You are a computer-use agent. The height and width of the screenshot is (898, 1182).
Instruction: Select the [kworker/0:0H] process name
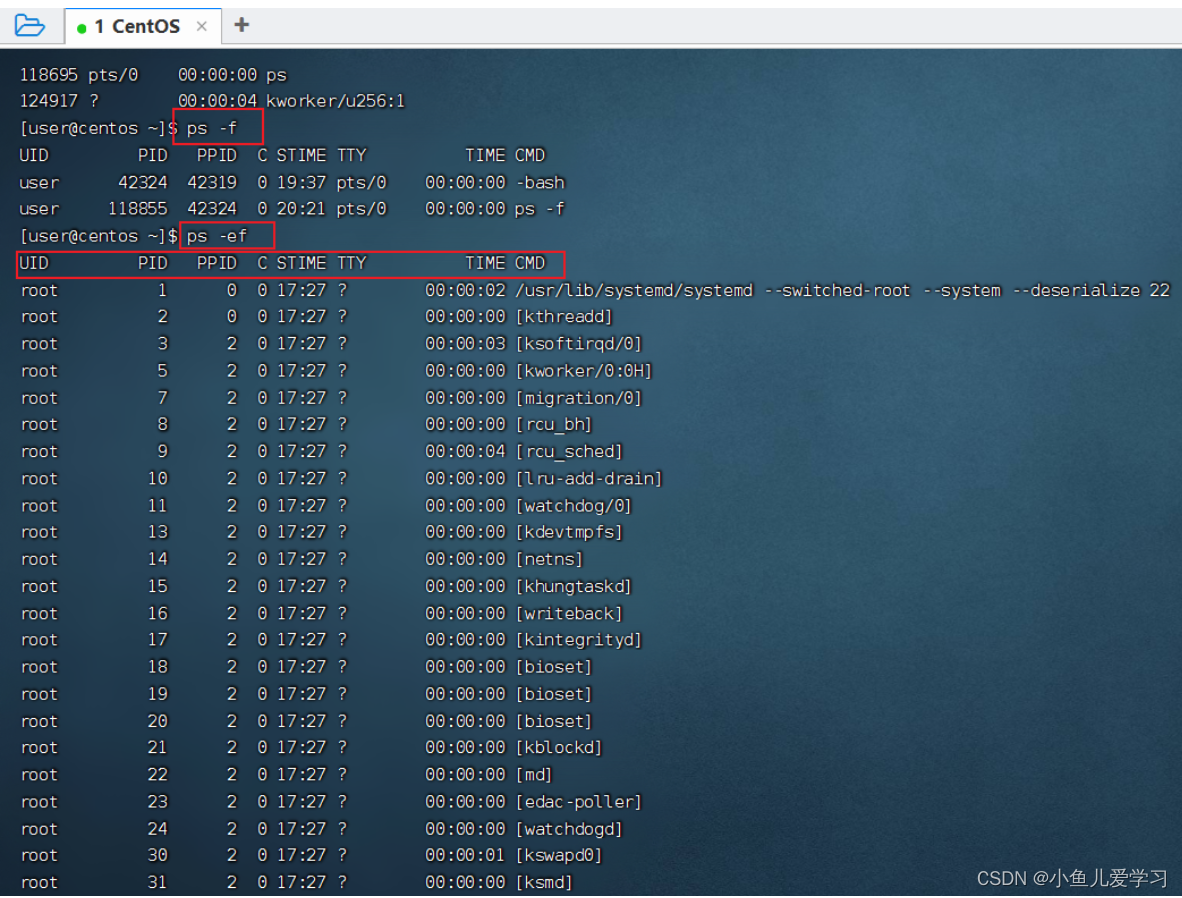[583, 371]
